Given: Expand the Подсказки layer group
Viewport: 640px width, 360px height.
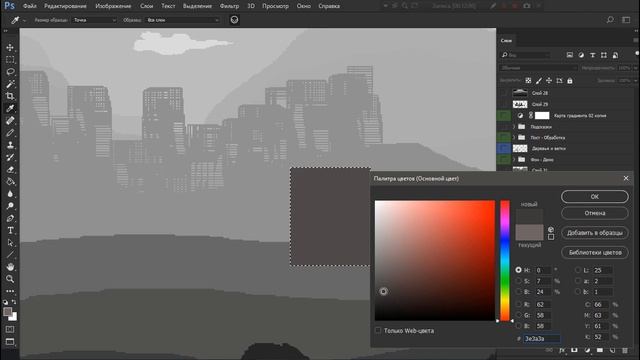Looking at the screenshot, I should (514, 127).
